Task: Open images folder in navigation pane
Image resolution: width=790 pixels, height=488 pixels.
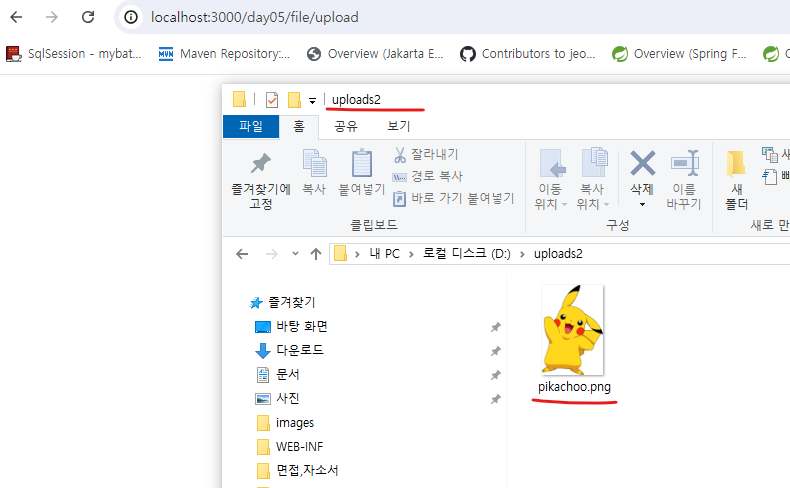Action: click(285, 423)
